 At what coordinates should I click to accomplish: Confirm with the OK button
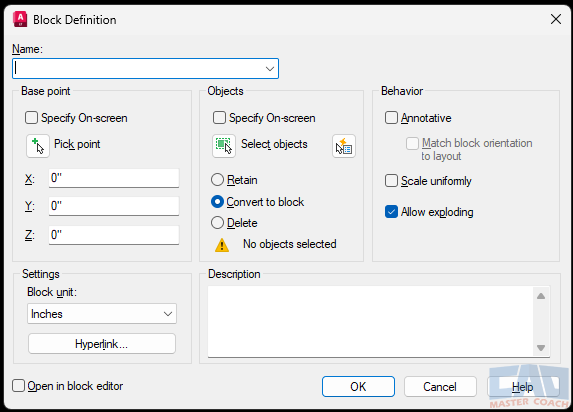click(358, 386)
